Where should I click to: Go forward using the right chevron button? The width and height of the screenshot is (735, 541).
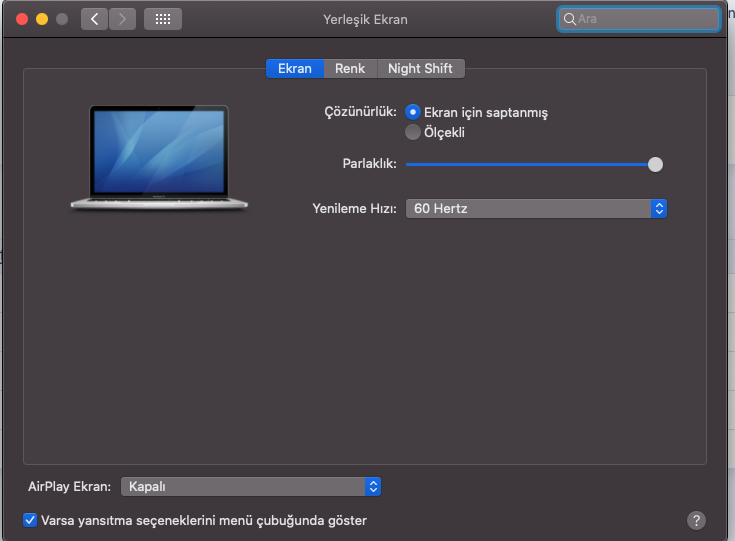[x=123, y=19]
